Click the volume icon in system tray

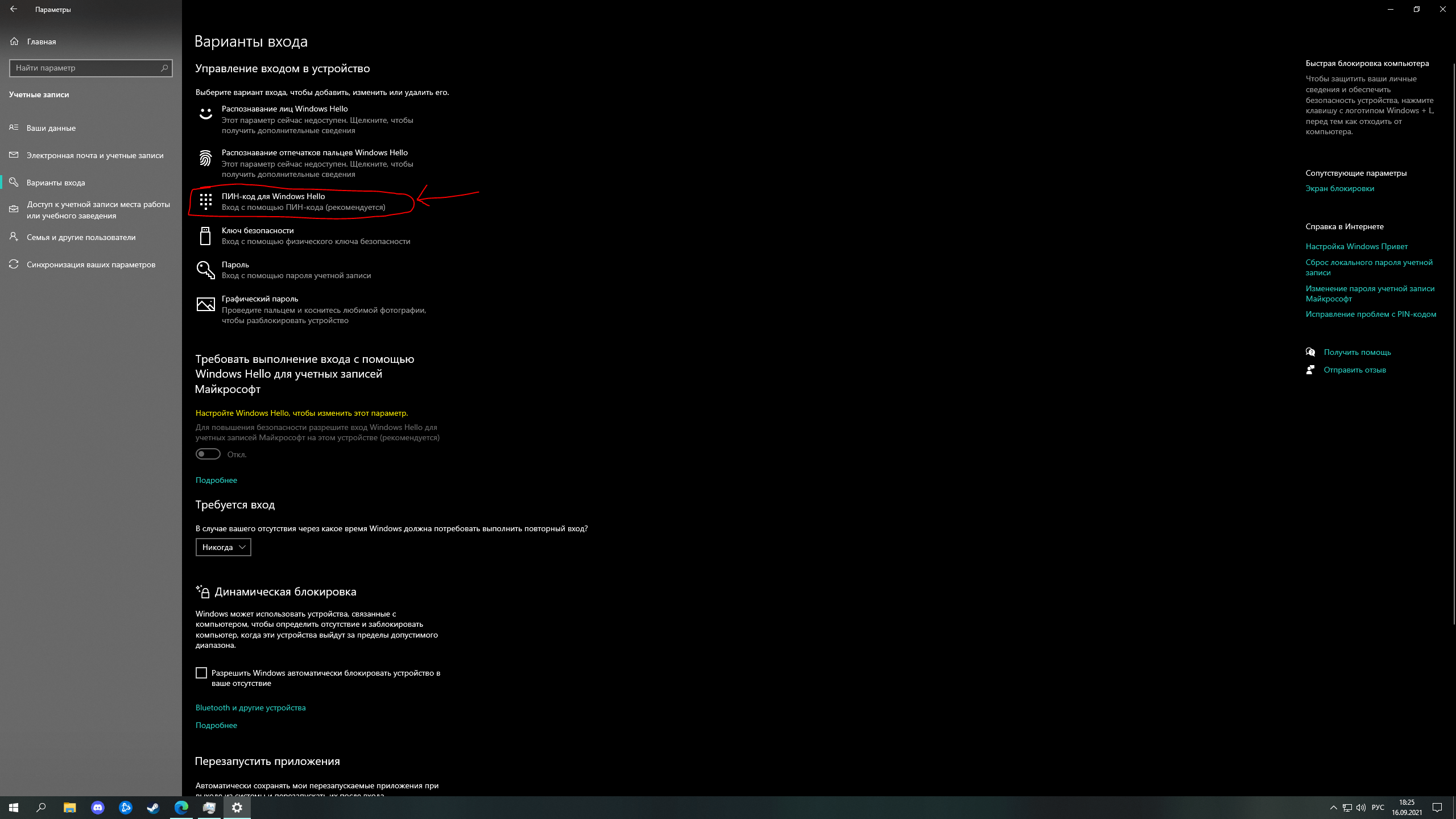click(x=1361, y=808)
